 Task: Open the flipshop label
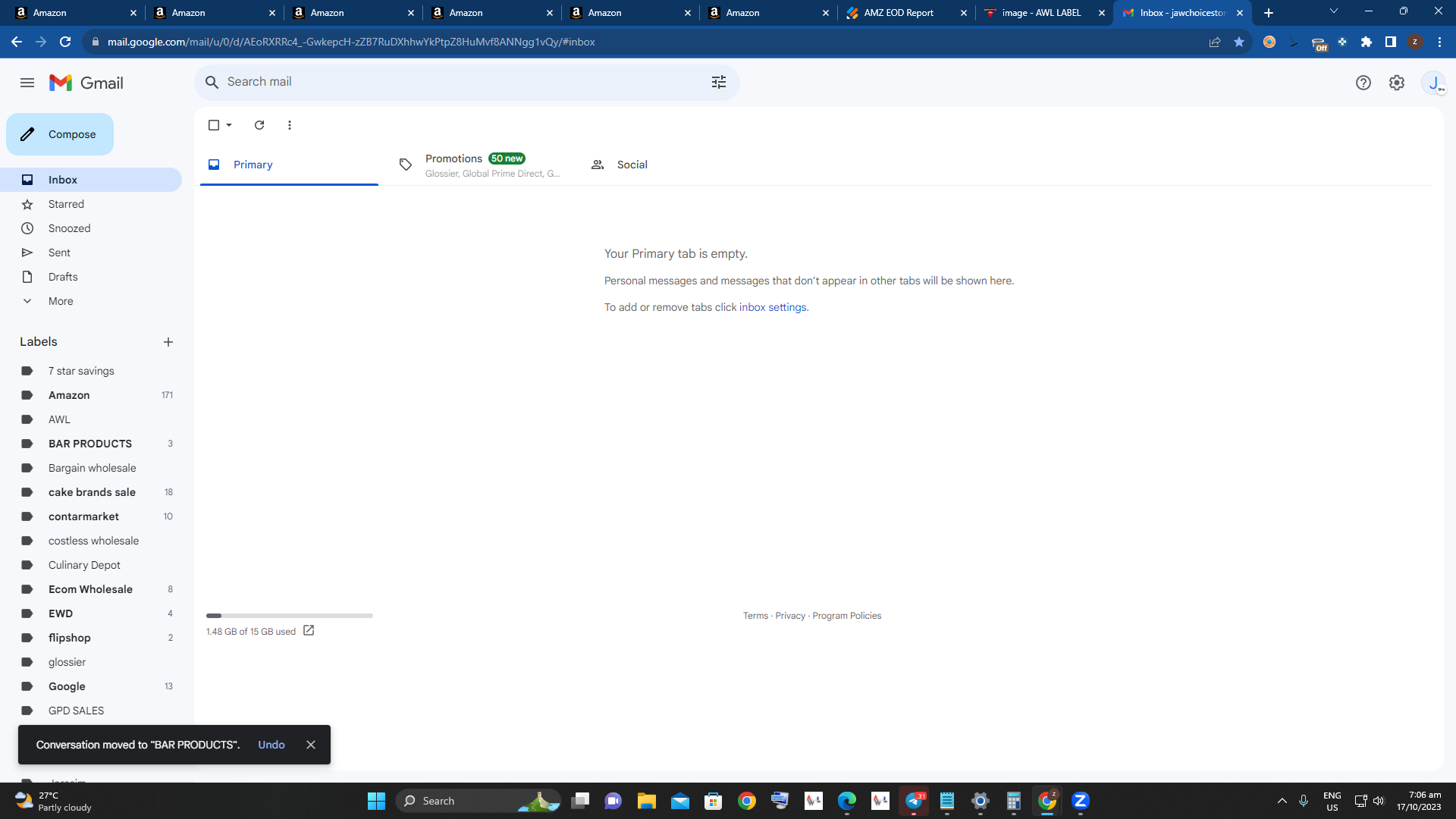91,638
